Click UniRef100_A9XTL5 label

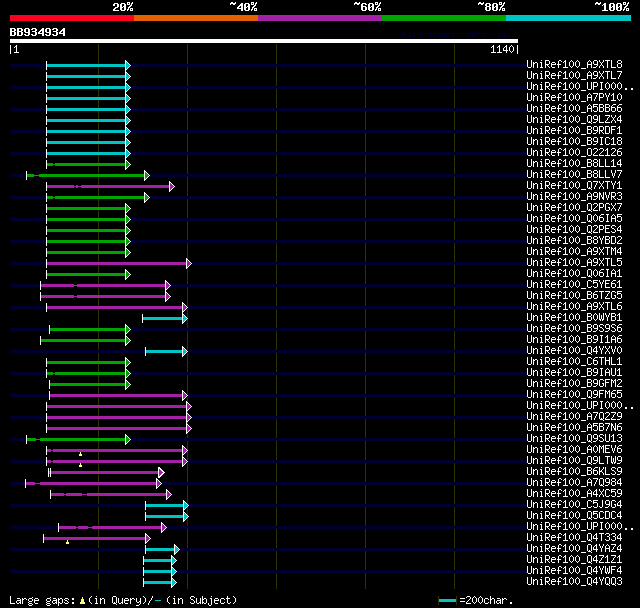(574, 262)
